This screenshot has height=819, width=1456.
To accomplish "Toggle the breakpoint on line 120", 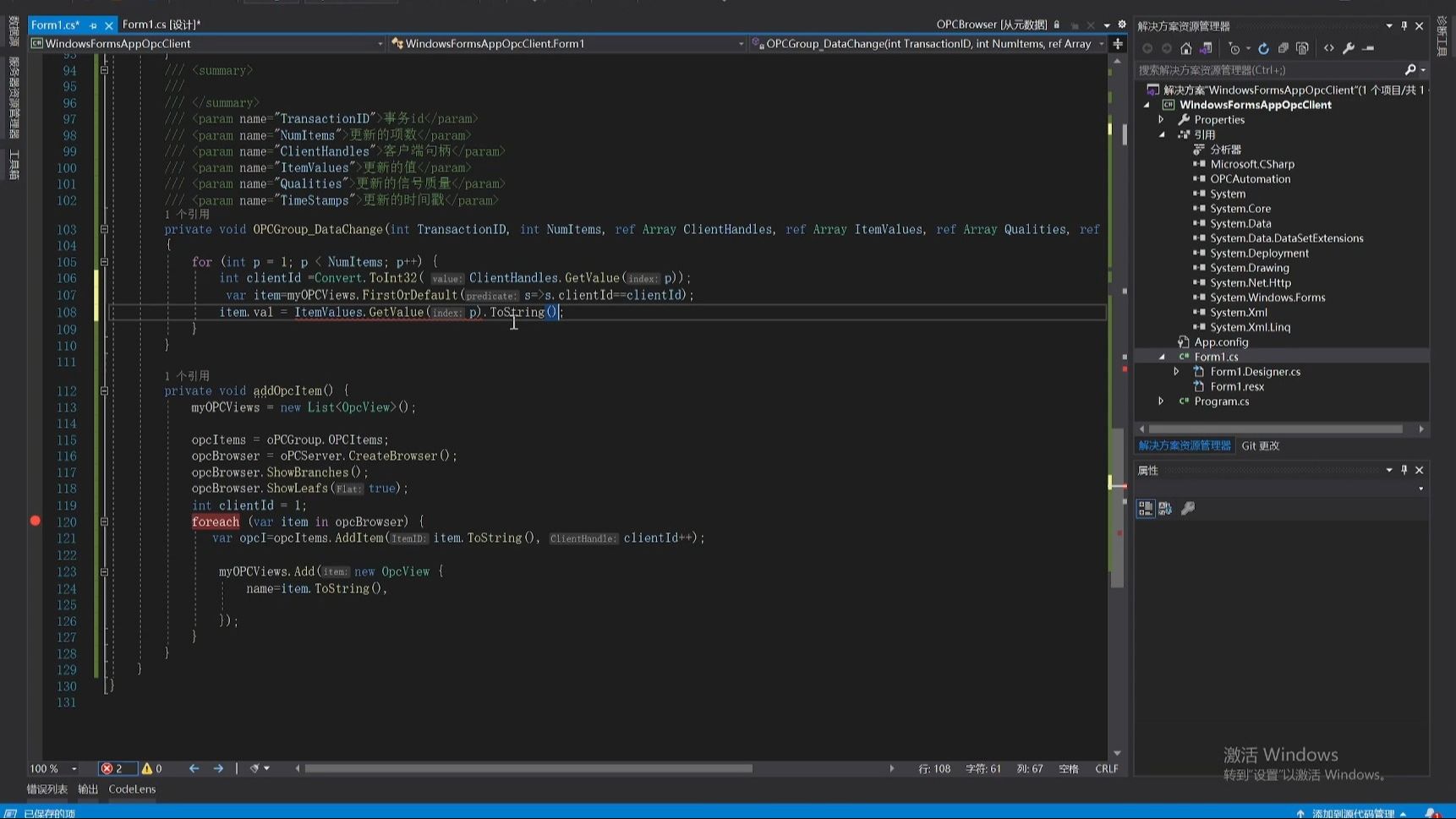I will point(36,521).
